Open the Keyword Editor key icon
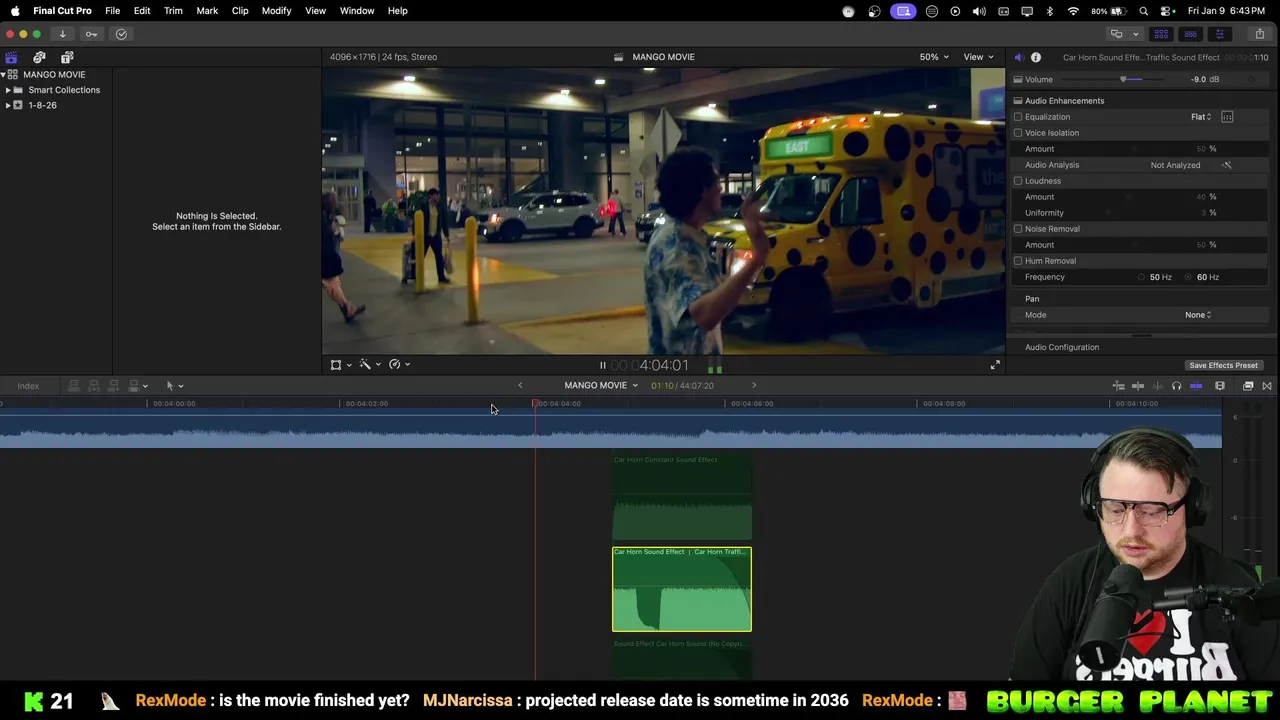1280x720 pixels. [x=91, y=34]
